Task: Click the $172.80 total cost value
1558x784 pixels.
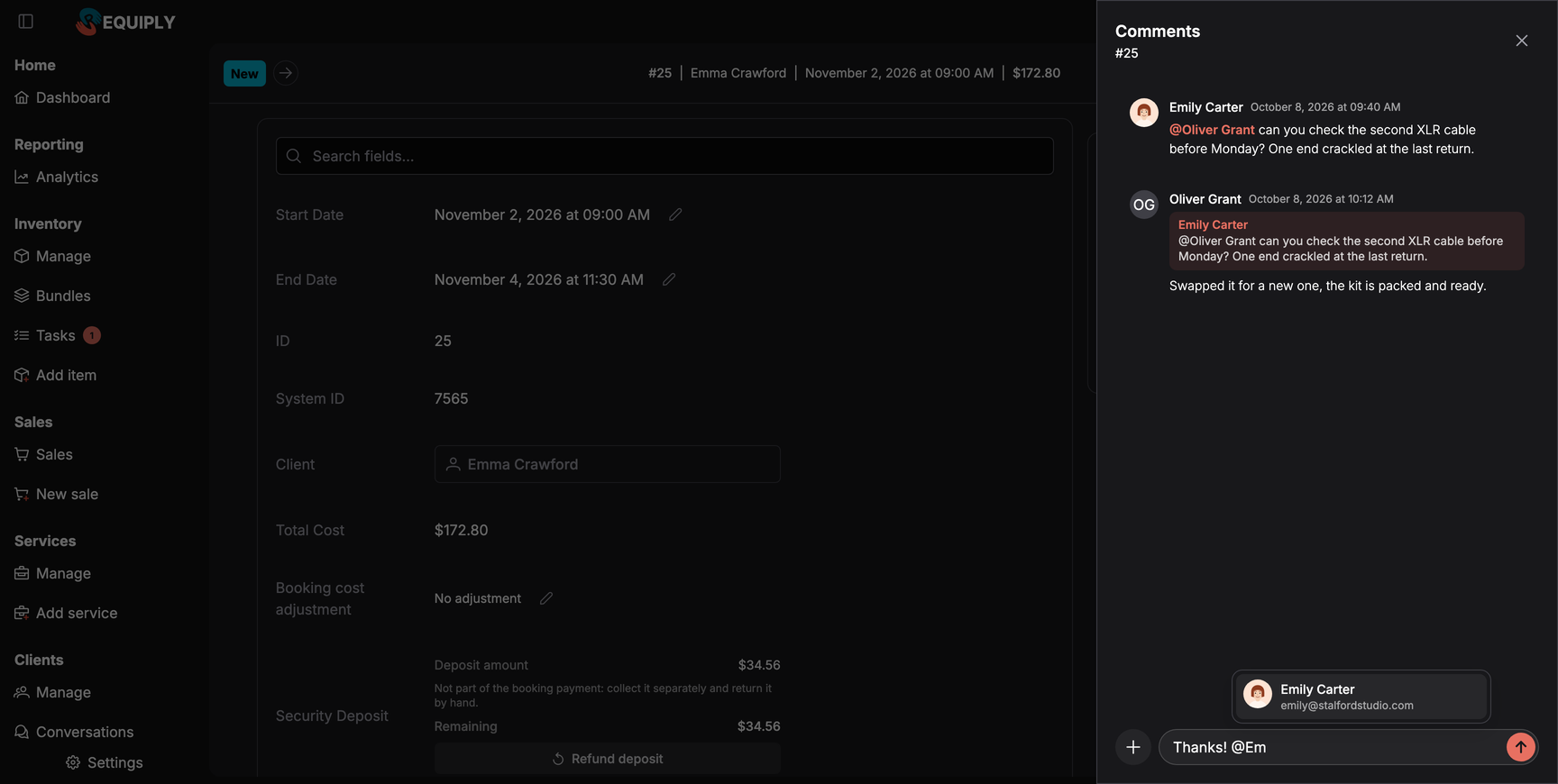Action: [x=462, y=530]
